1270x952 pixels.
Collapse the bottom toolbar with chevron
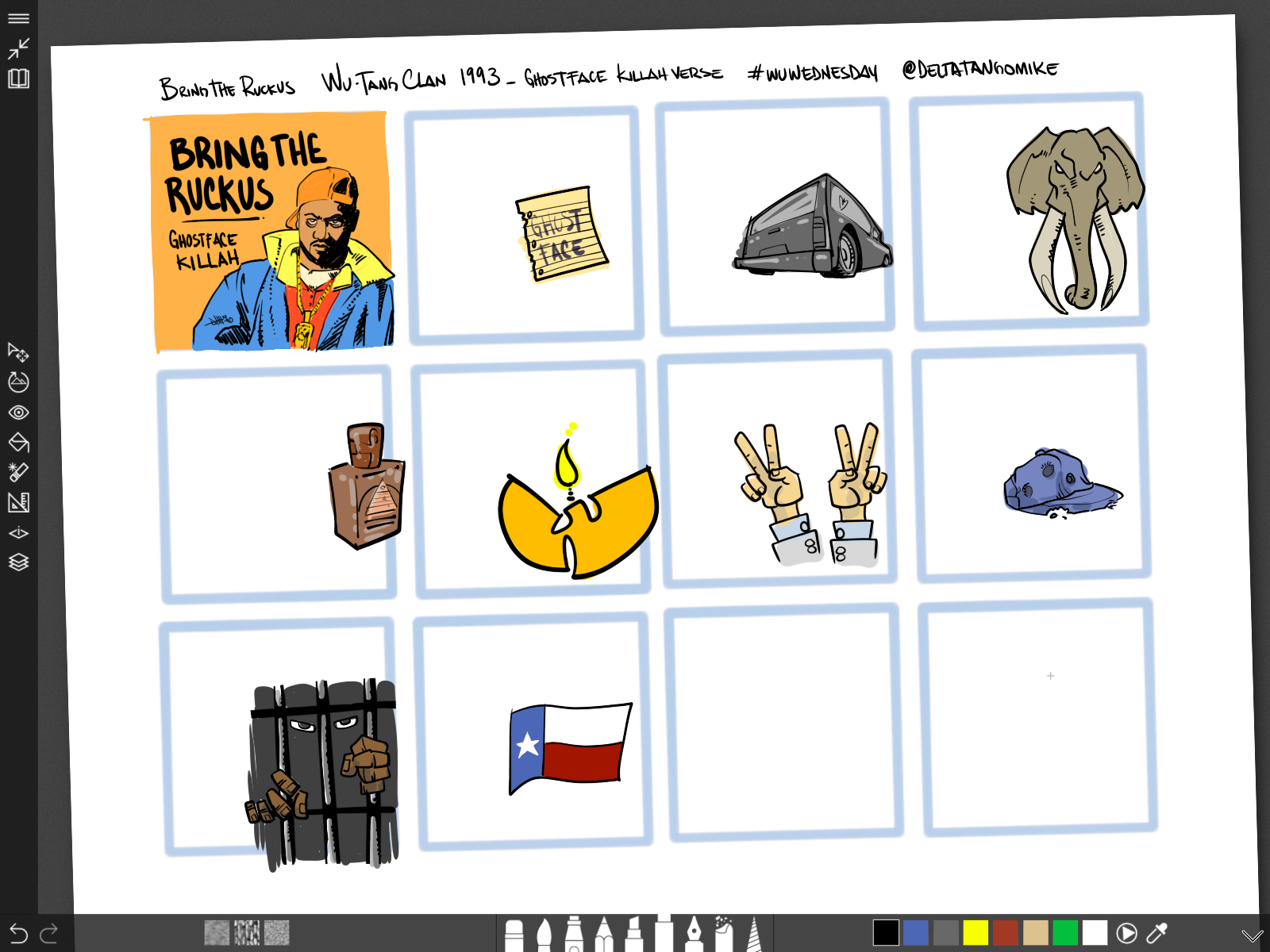pos(1252,936)
